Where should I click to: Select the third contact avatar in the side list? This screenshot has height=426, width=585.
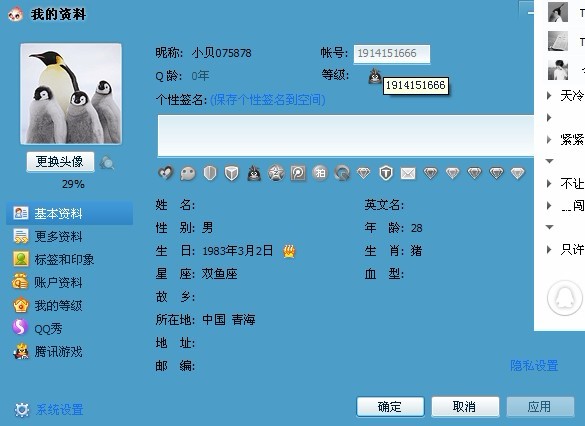pyautogui.click(x=558, y=70)
